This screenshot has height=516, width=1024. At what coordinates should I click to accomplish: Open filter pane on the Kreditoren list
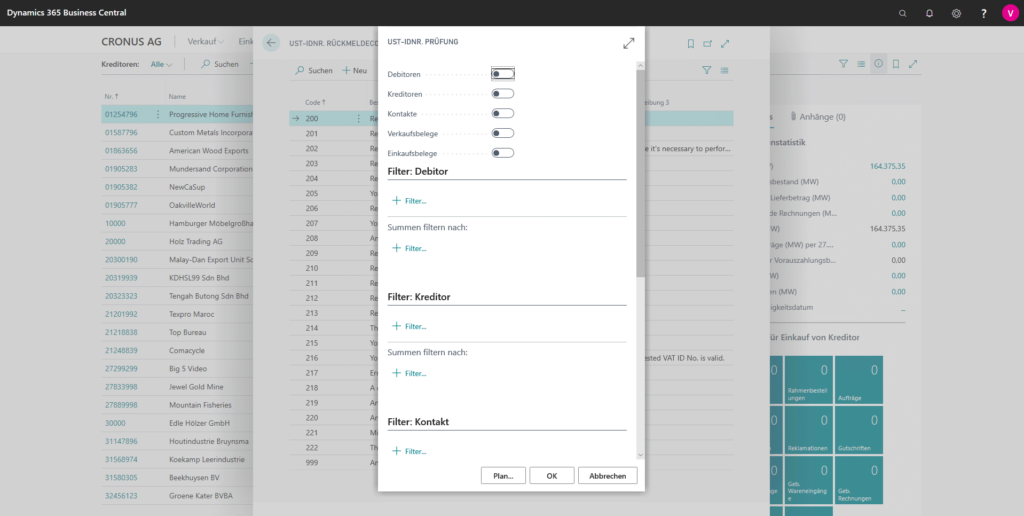tap(843, 63)
